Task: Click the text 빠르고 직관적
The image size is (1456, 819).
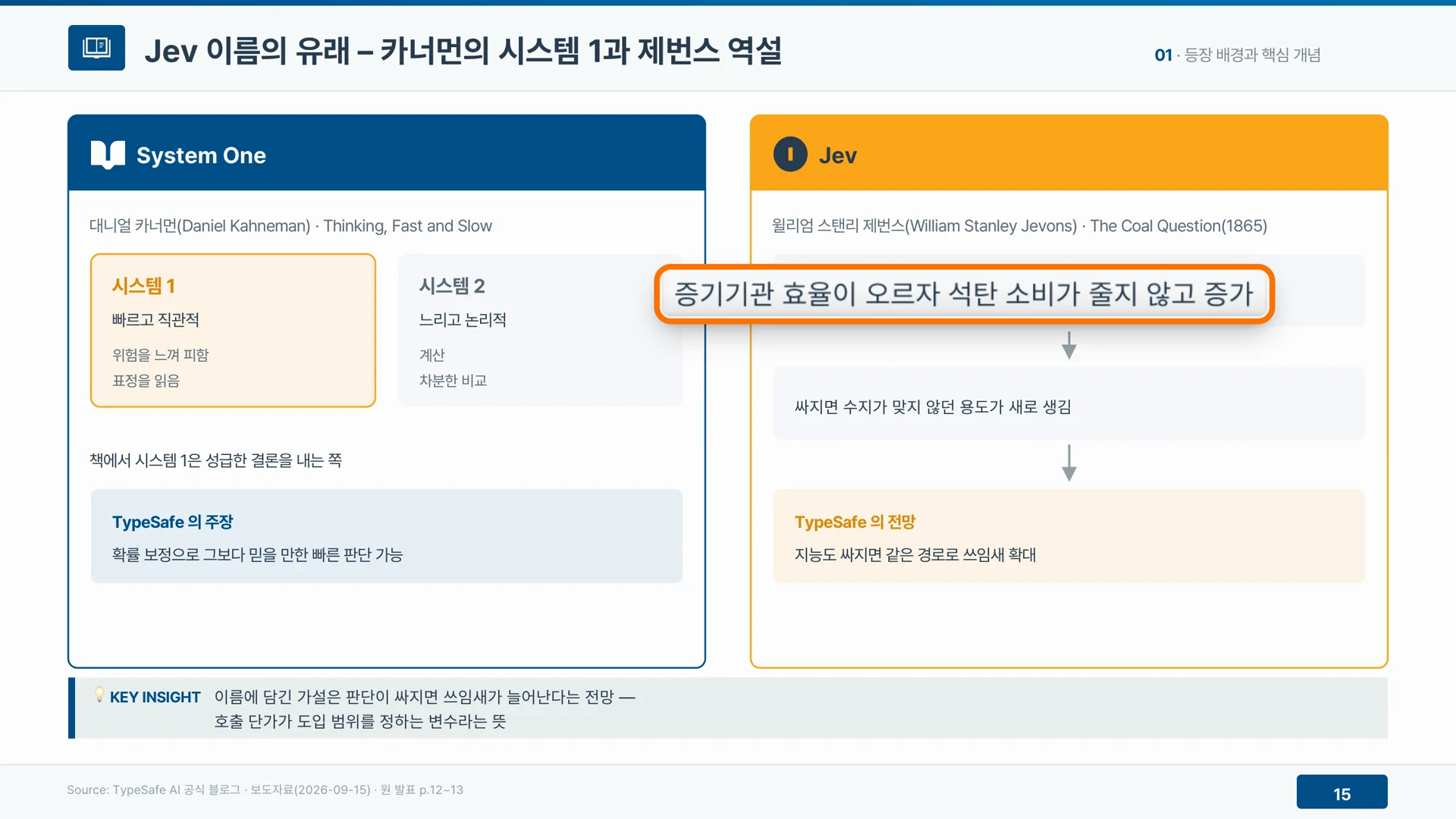Action: pyautogui.click(x=155, y=320)
